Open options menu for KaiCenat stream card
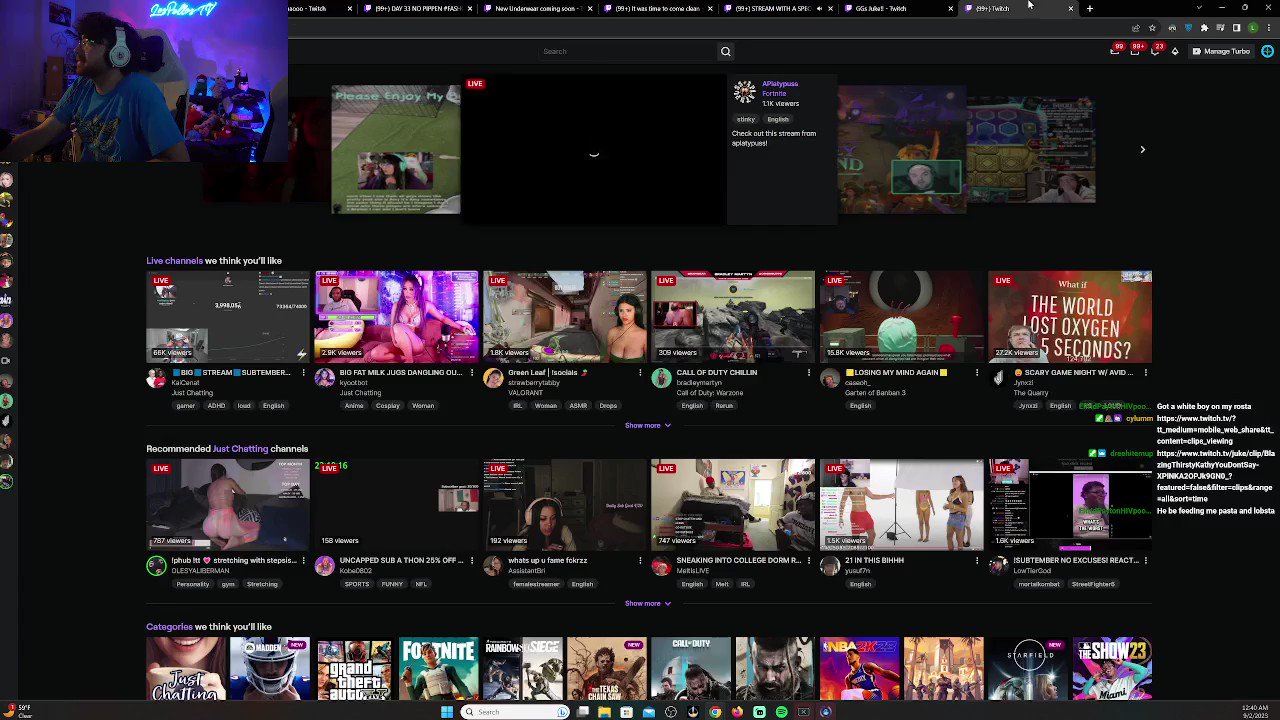This screenshot has height=720, width=1280. tap(303, 372)
